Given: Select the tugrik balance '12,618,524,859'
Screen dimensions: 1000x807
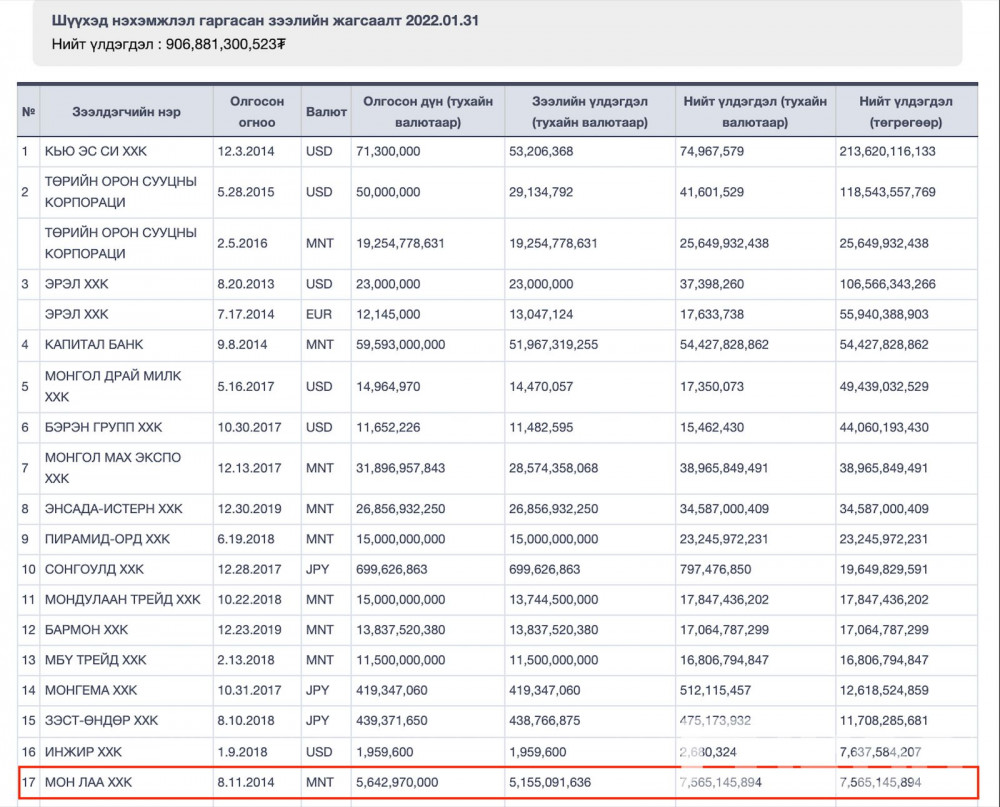Looking at the screenshot, I should pos(884,690).
